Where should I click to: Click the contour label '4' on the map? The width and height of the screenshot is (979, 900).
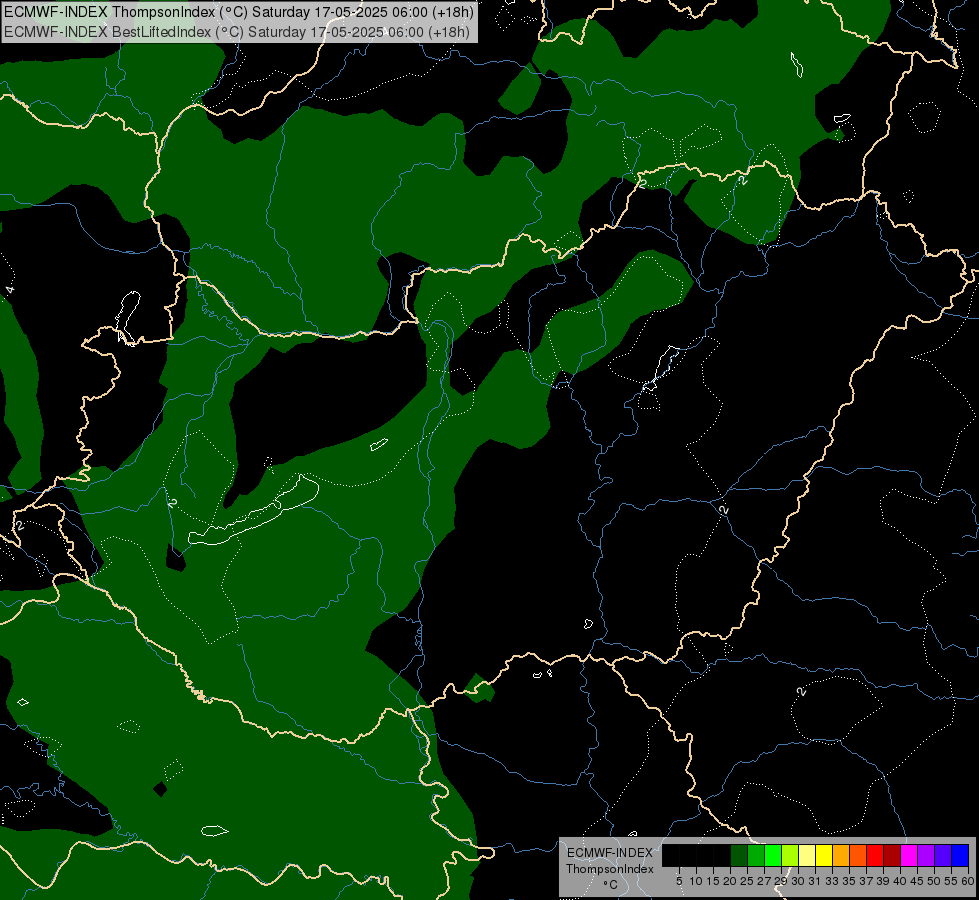[x=9, y=289]
